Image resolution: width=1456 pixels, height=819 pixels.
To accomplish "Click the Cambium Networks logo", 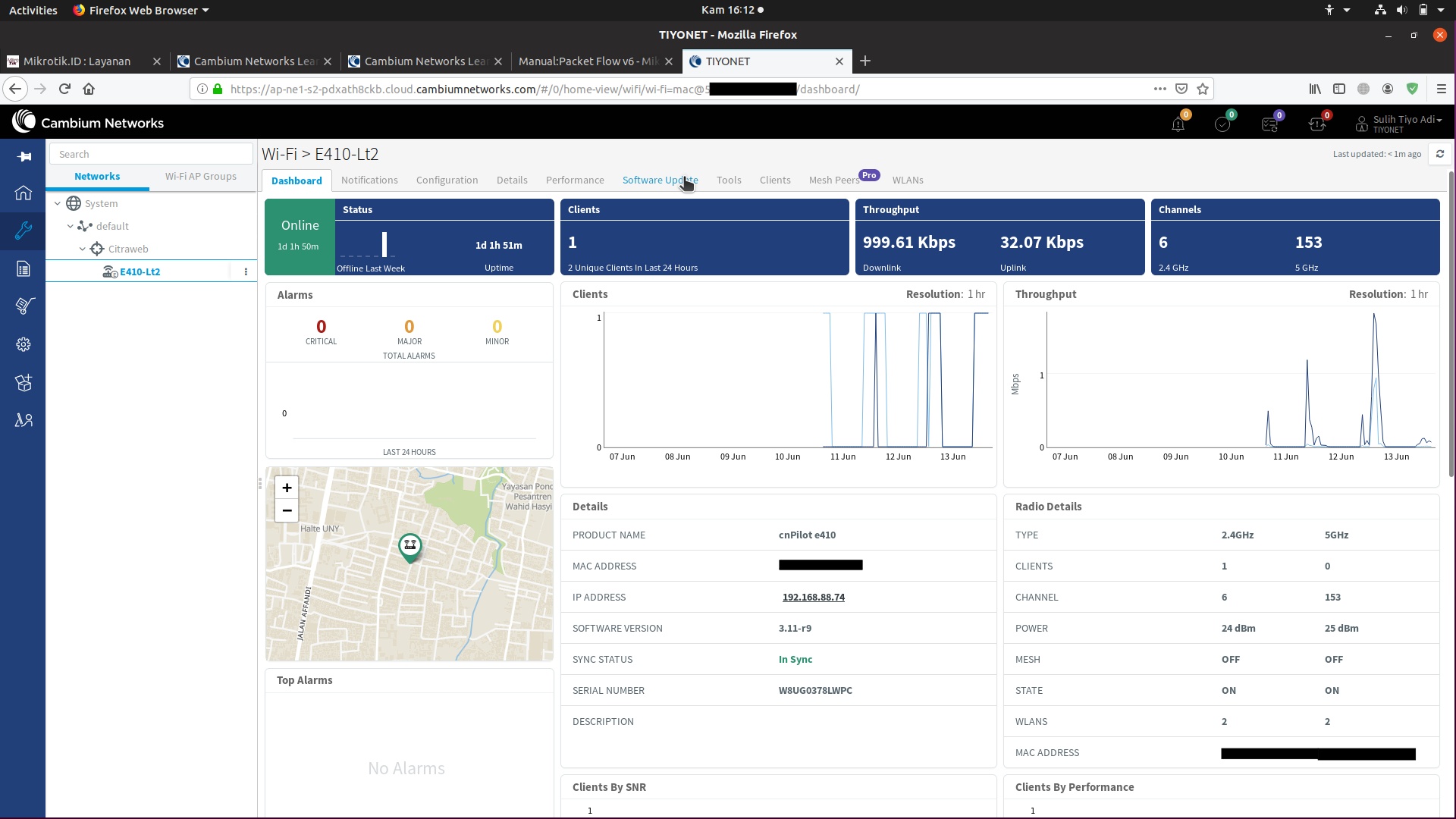I will click(x=88, y=122).
